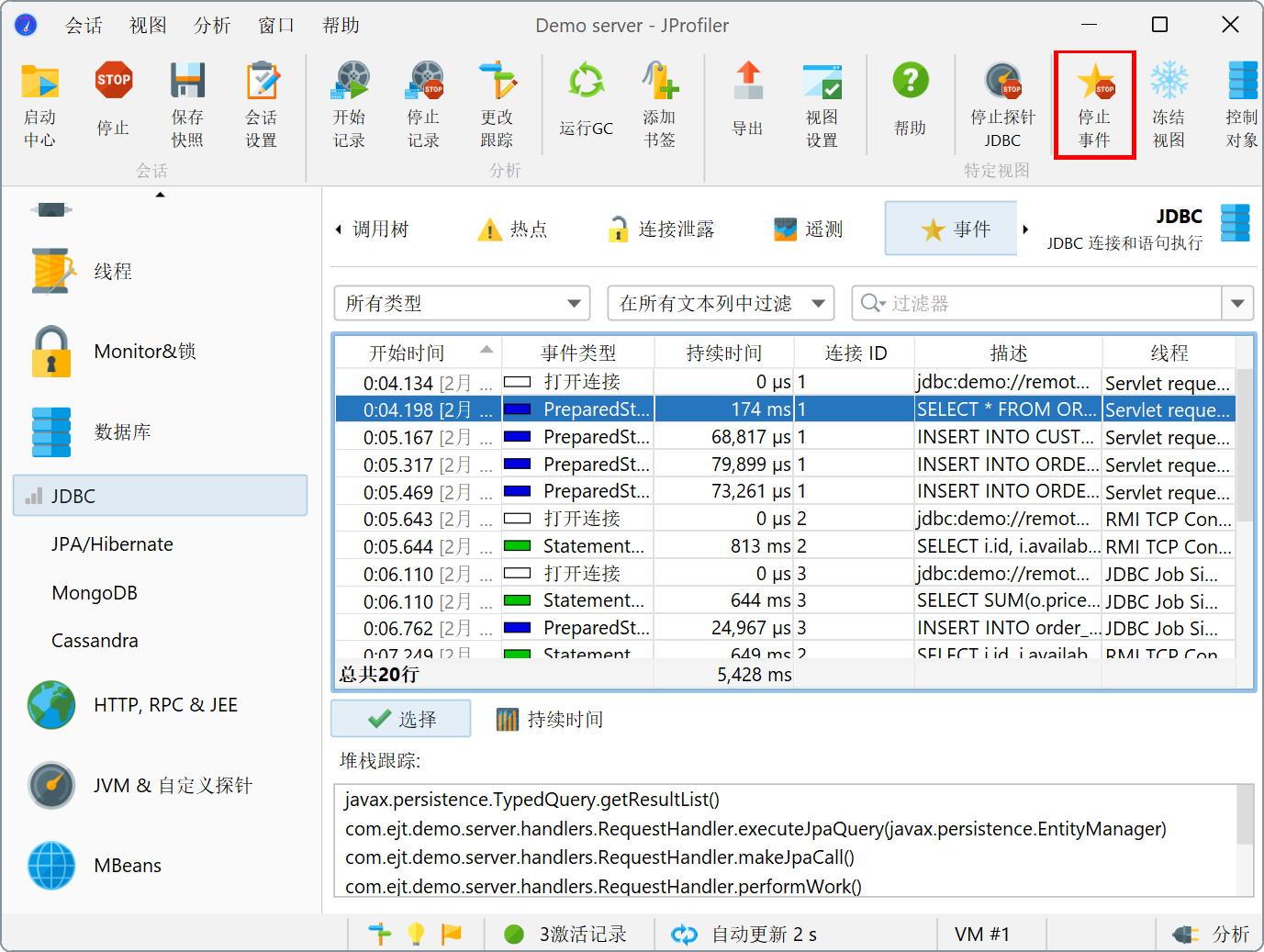
Task: Select MongoDB in sidebar
Action: pyautogui.click(x=95, y=593)
